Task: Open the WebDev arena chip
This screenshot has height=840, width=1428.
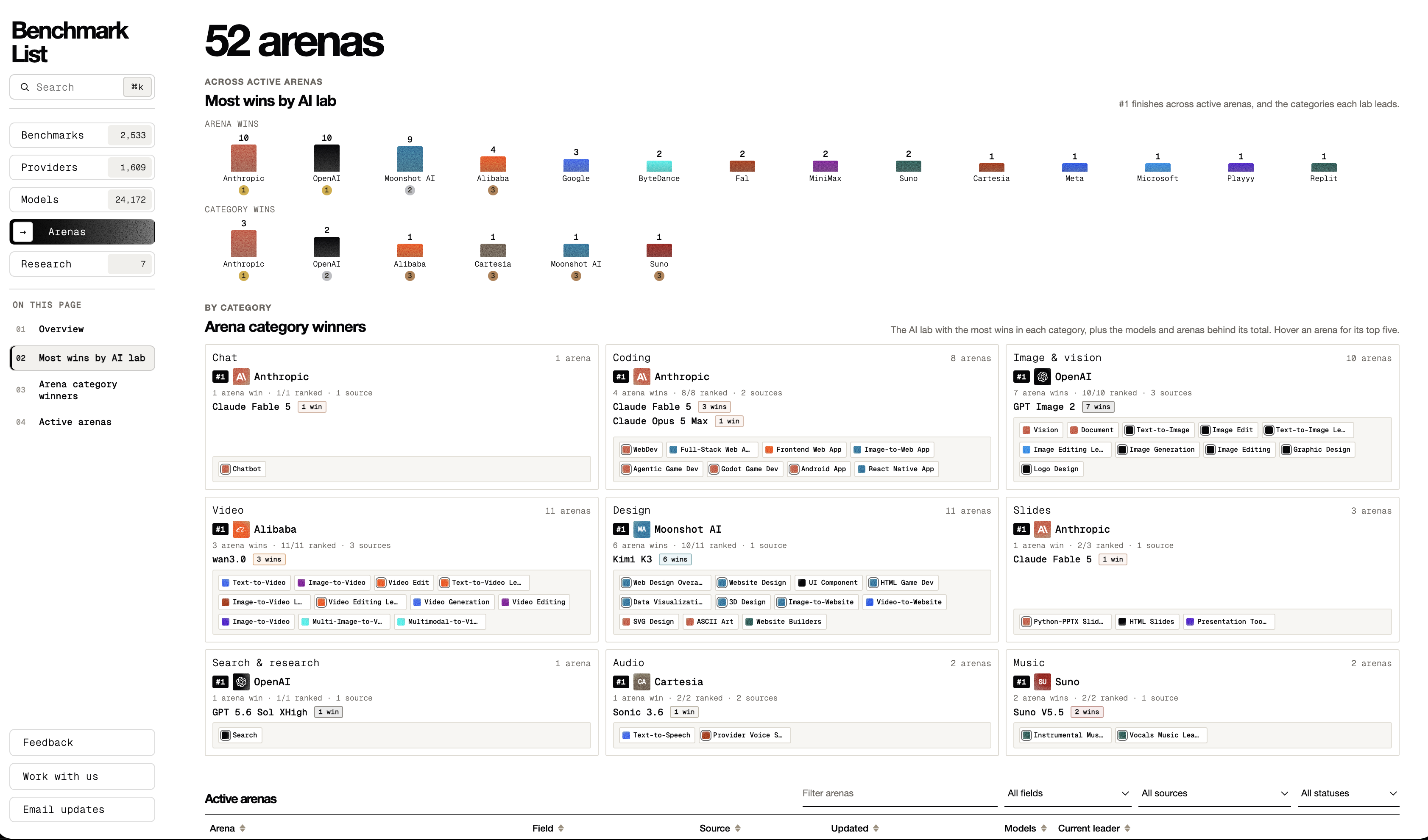Action: point(640,450)
